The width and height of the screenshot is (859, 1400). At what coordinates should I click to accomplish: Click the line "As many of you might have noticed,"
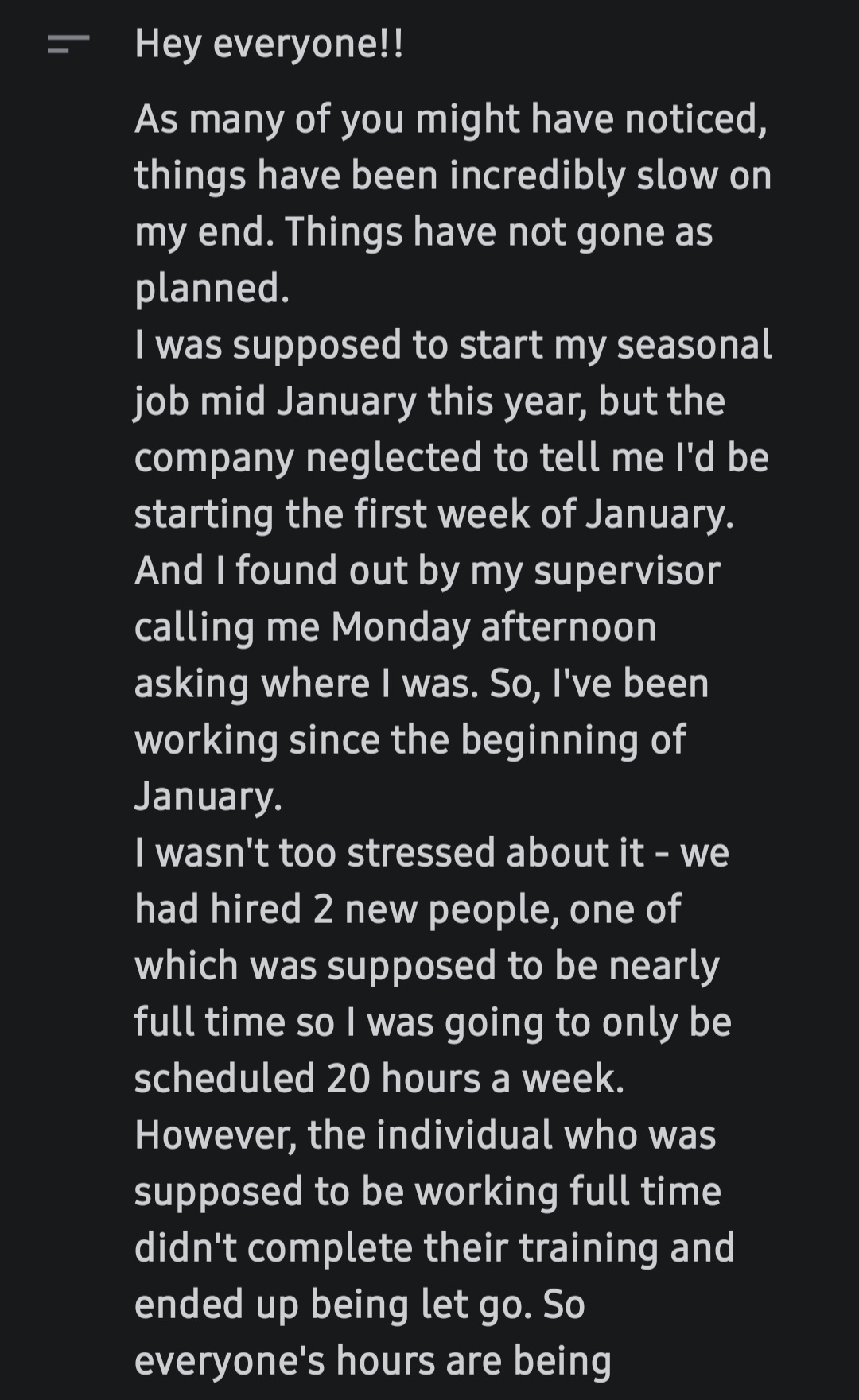pyautogui.click(x=450, y=119)
